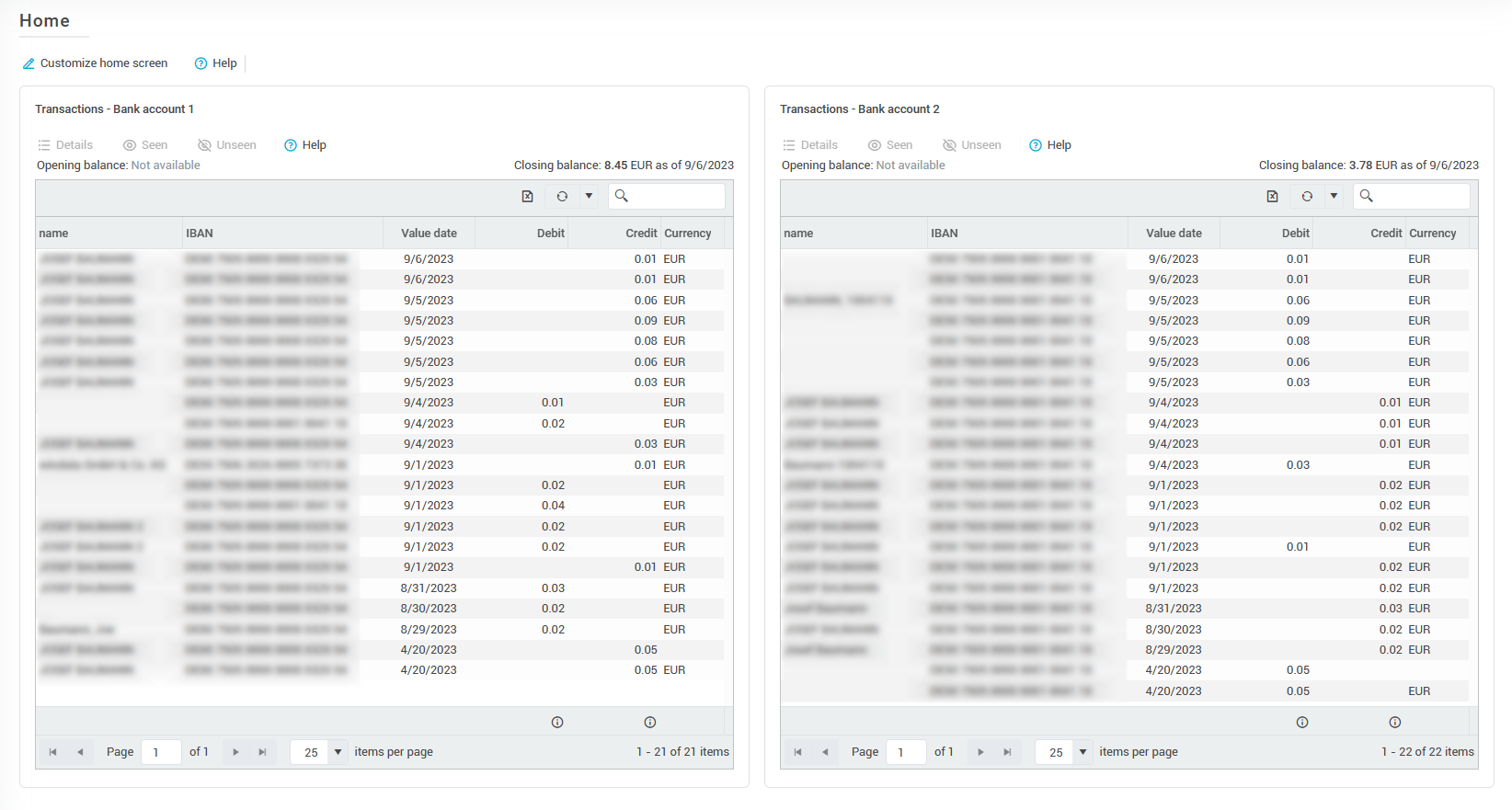This screenshot has width=1512, height=810.
Task: Refresh the Bank account 1 transactions grid
Action: coord(562,196)
